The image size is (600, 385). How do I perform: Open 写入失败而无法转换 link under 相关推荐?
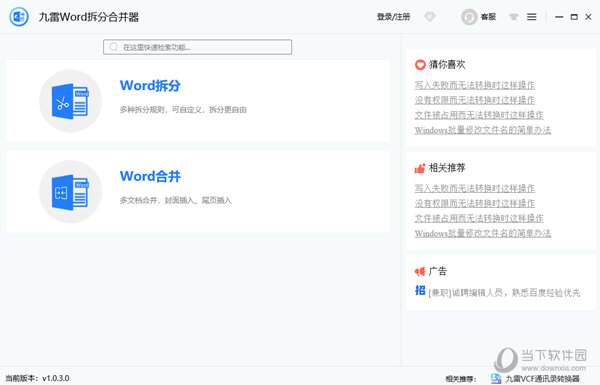(x=474, y=188)
